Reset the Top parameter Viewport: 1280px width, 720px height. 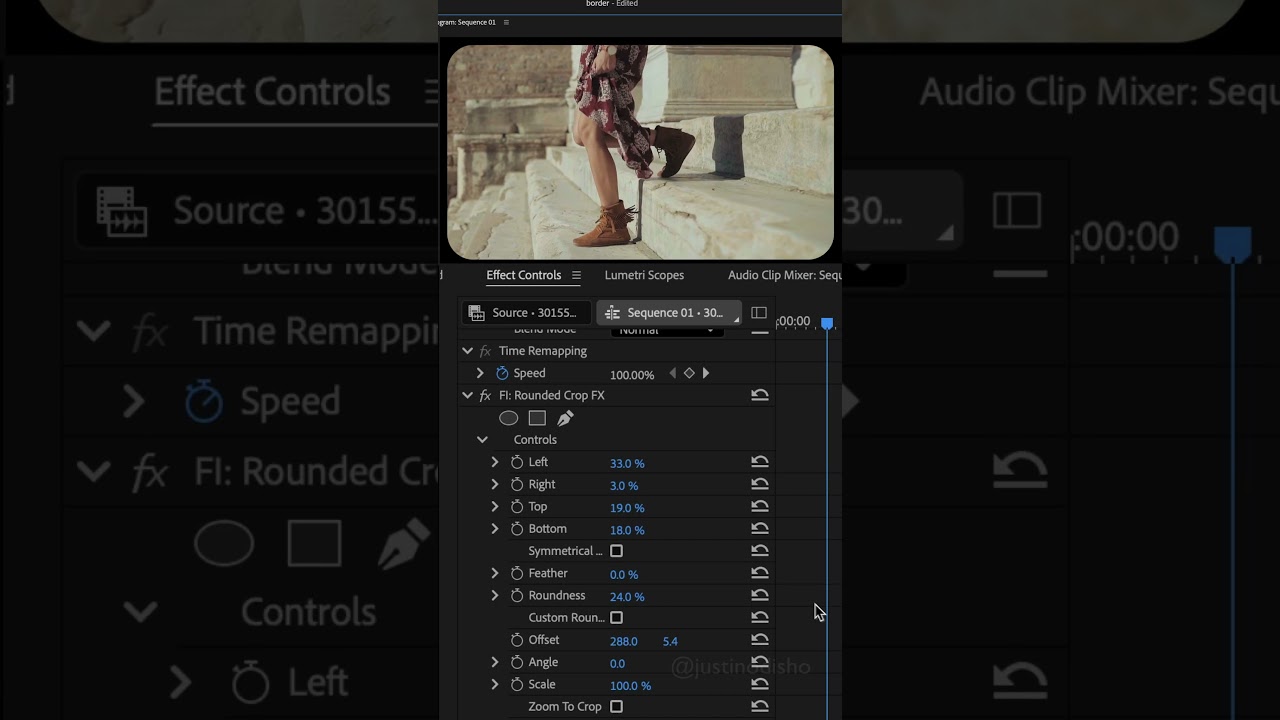(x=760, y=506)
